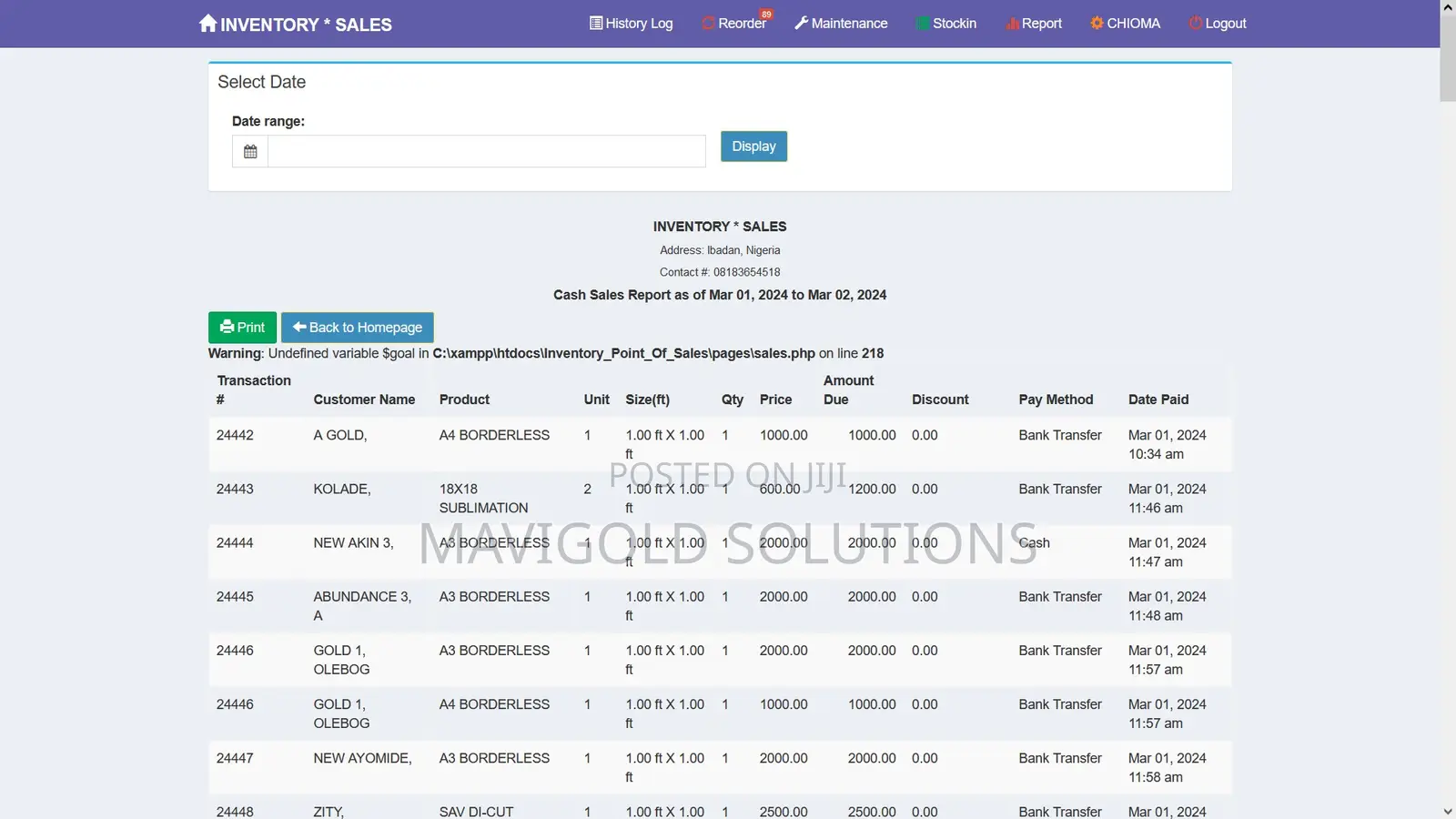
Task: Click the Report bar chart icon
Action: coord(1012,24)
